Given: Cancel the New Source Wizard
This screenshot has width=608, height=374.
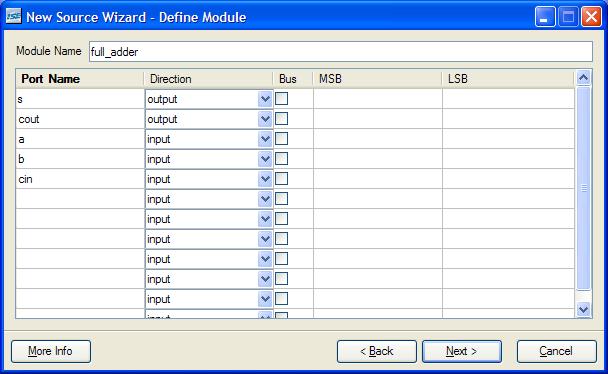Looking at the screenshot, I should coord(556,351).
